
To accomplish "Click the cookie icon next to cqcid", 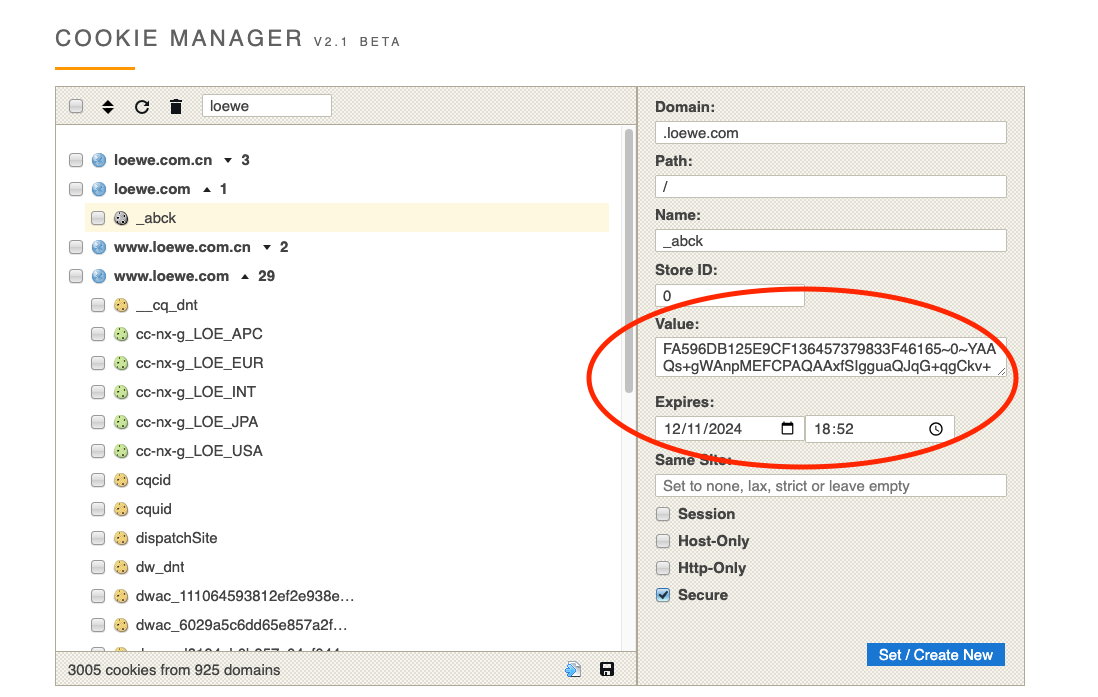I will (121, 480).
